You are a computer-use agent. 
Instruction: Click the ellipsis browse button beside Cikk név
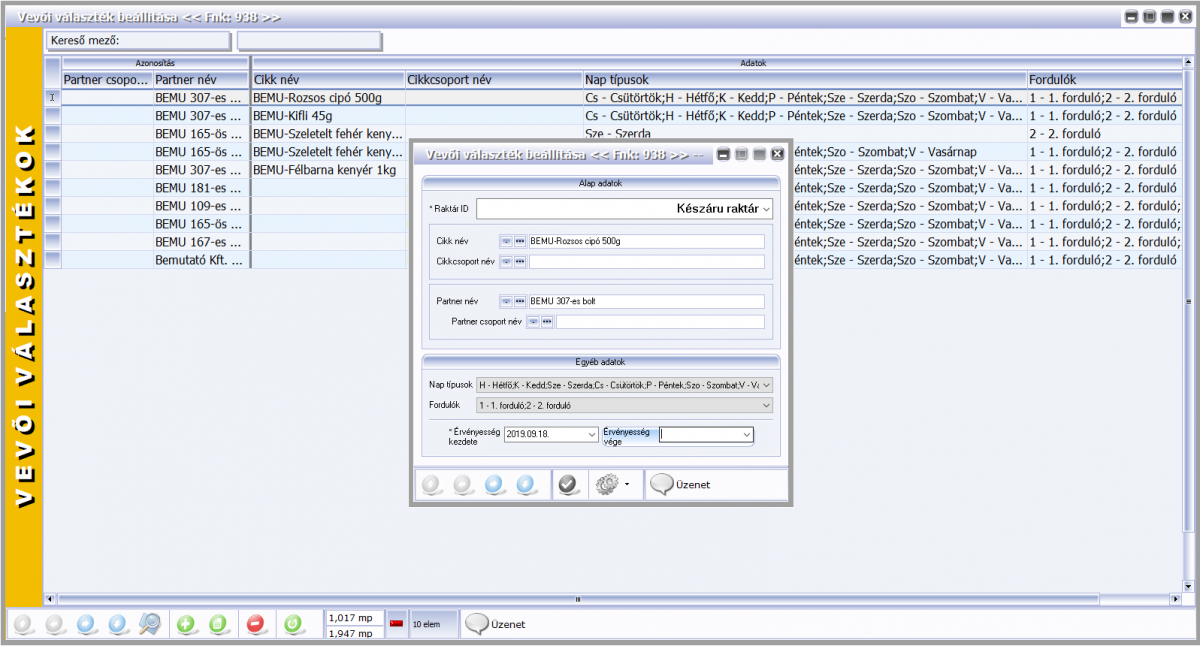pyautogui.click(x=520, y=242)
